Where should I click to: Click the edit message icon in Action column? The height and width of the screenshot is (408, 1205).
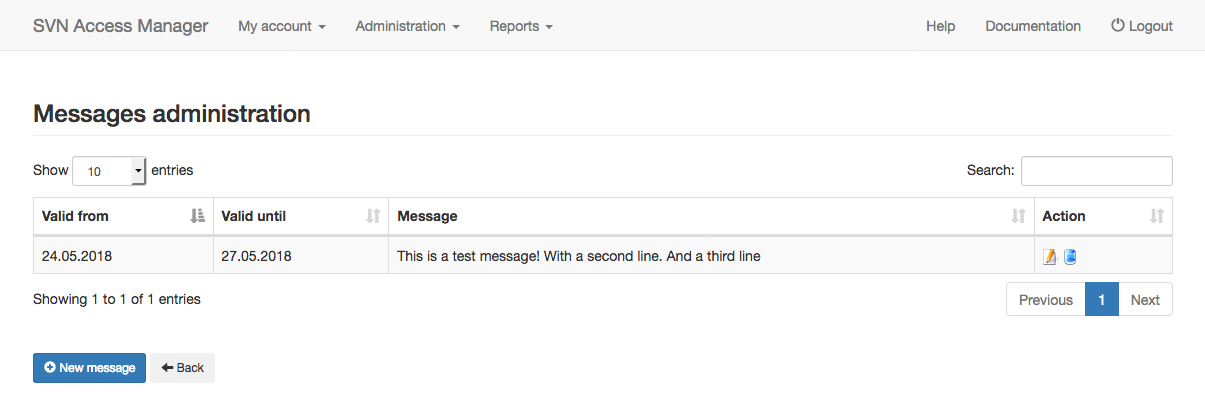point(1050,257)
